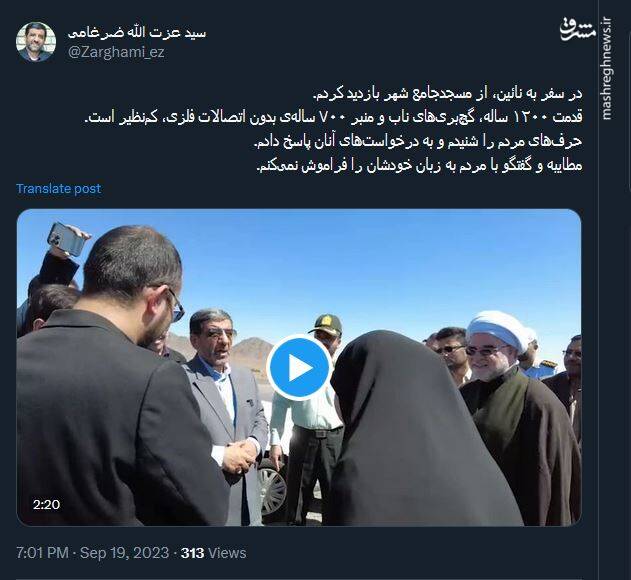Click the 313 Views counter
Screen dimensions: 631x580
coord(213,553)
